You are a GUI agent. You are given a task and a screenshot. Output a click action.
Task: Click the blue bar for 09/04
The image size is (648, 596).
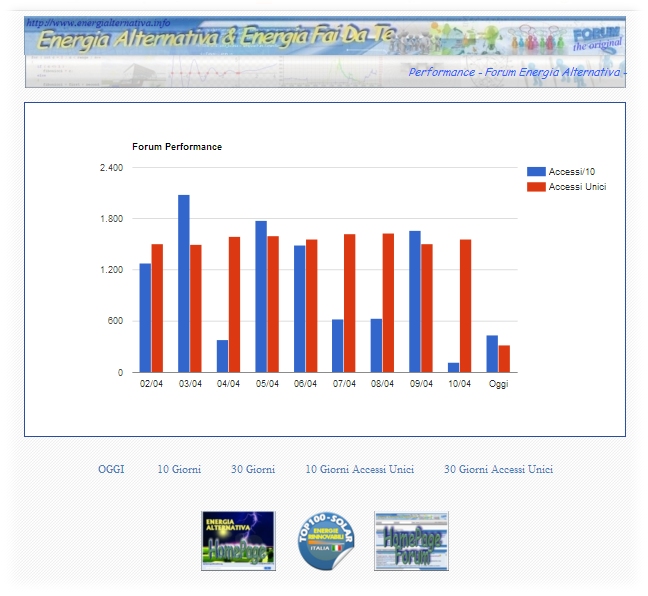click(x=415, y=302)
